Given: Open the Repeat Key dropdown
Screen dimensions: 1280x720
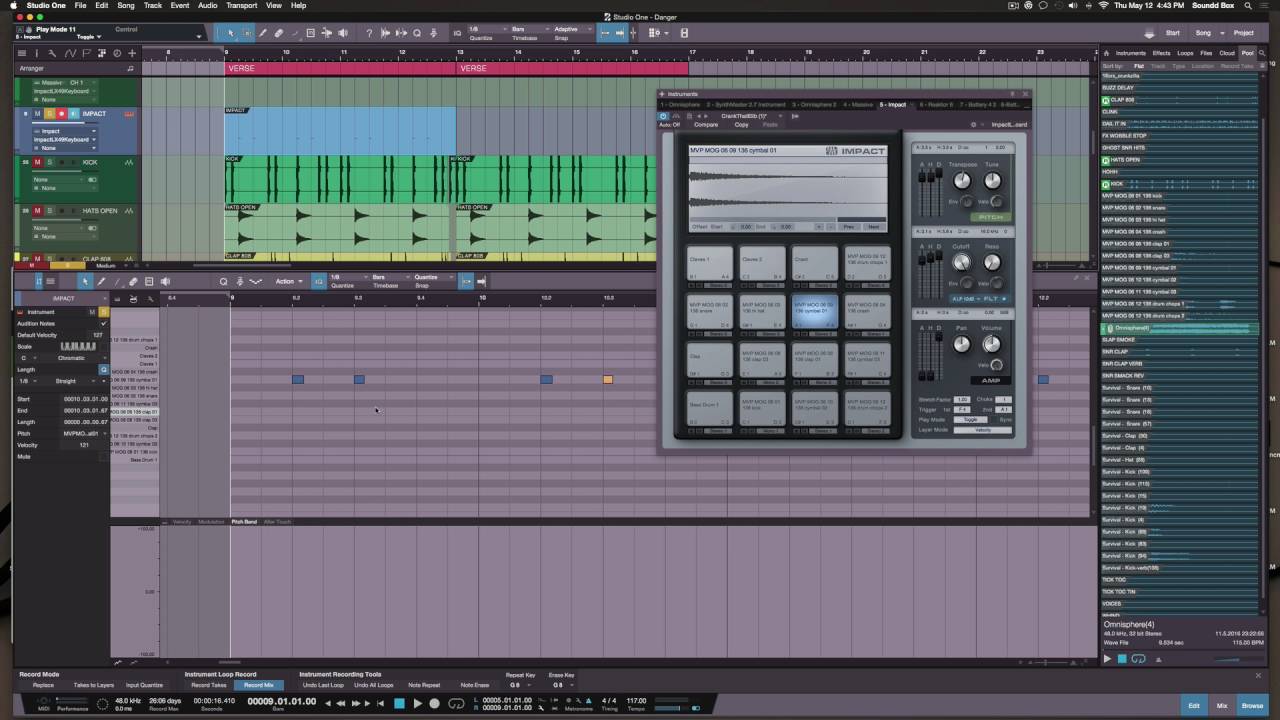Looking at the screenshot, I should pos(520,686).
